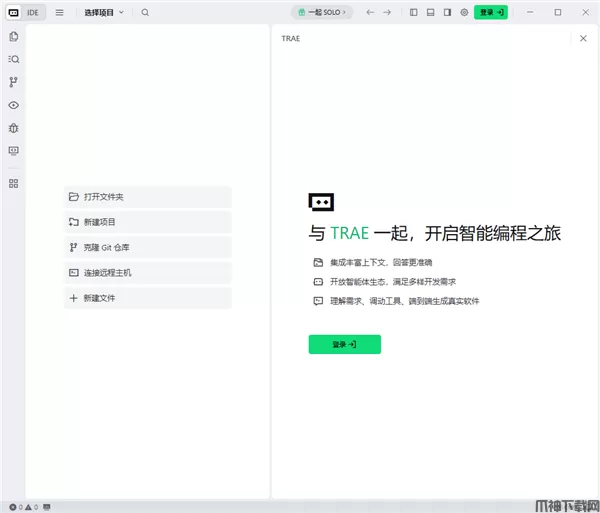Open the extensions grid icon in sidebar
This screenshot has width=600, height=513.
click(14, 184)
